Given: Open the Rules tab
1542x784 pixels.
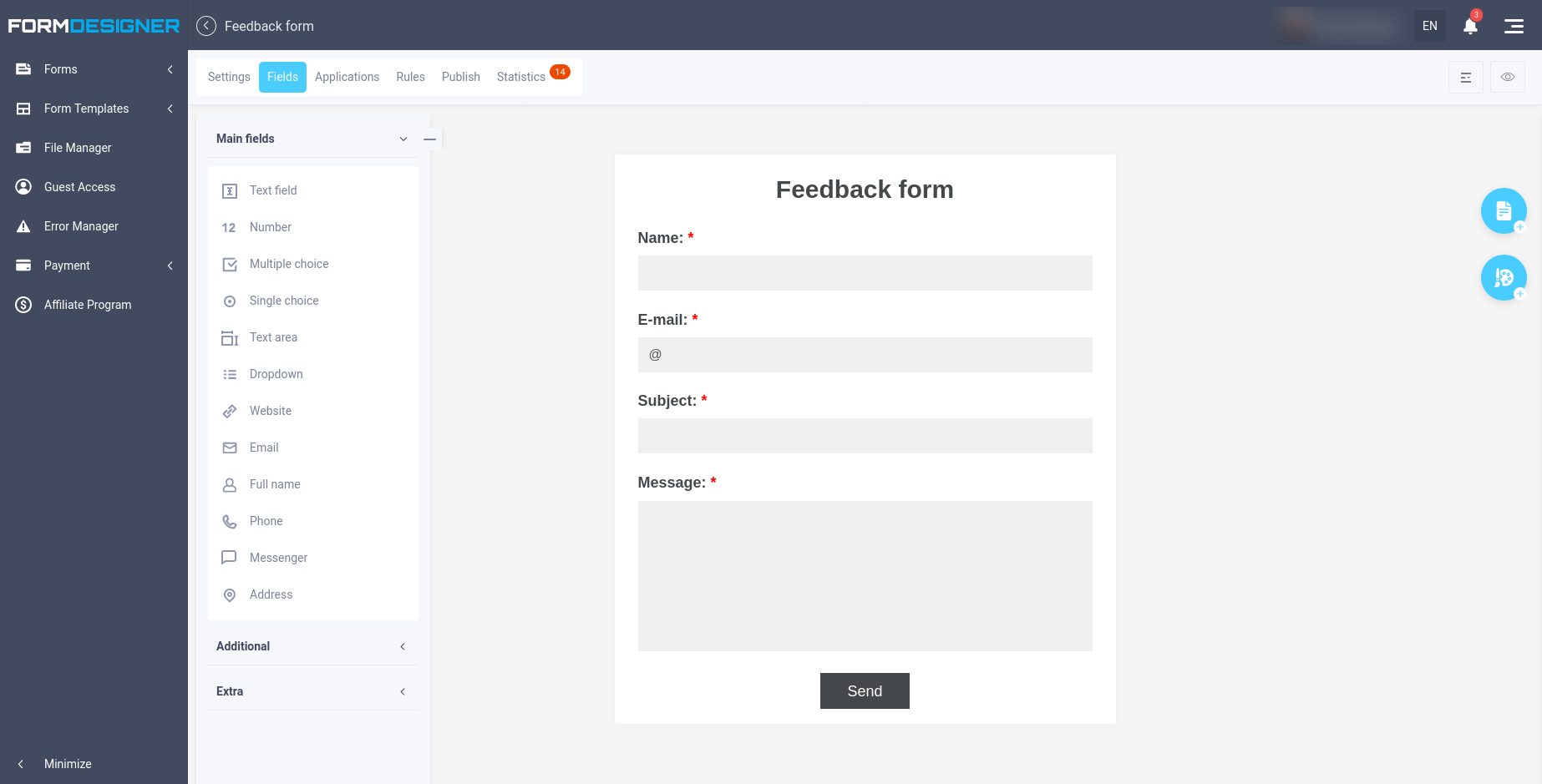Looking at the screenshot, I should pos(410,77).
